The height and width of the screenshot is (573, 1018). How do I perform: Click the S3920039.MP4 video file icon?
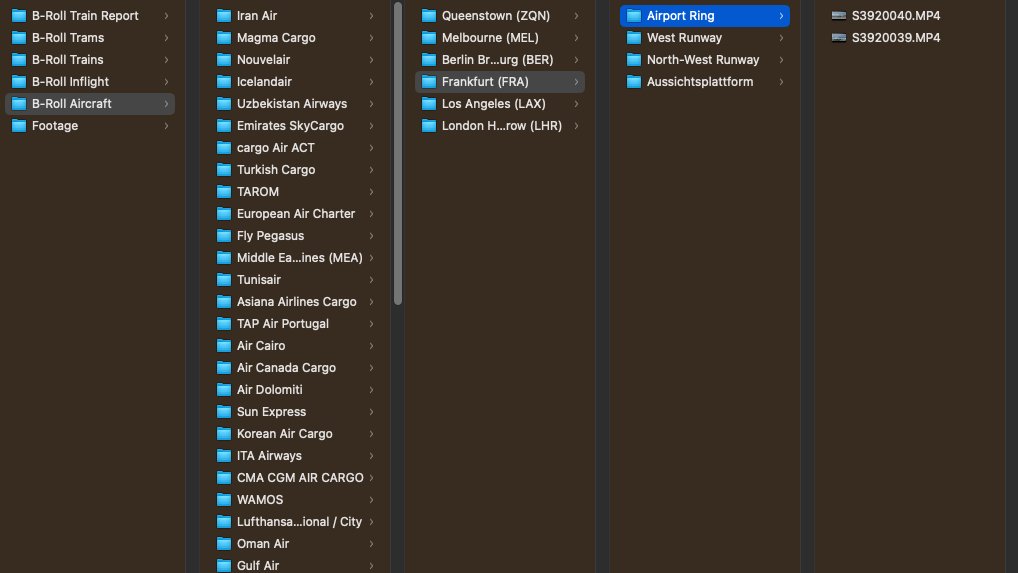click(x=839, y=38)
